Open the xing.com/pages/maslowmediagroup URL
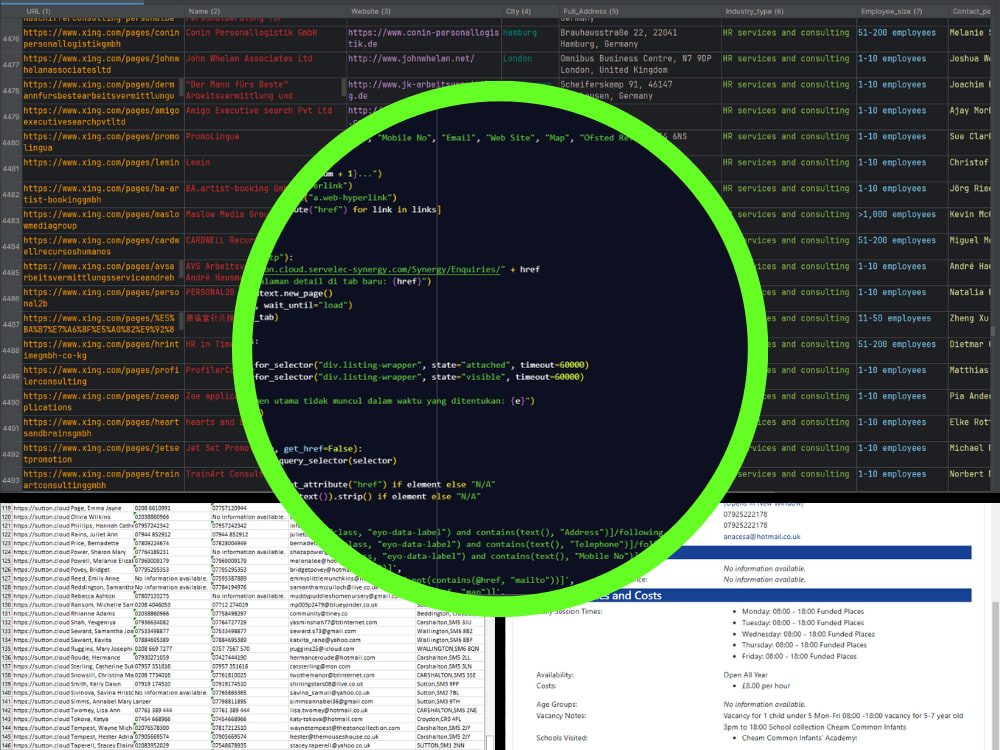Image resolution: width=1000 pixels, height=750 pixels. 101,220
